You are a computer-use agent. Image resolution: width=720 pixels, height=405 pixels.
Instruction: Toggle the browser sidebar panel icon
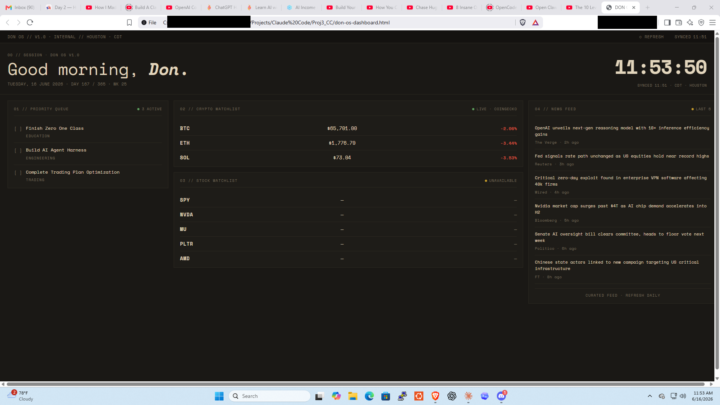tap(667, 22)
